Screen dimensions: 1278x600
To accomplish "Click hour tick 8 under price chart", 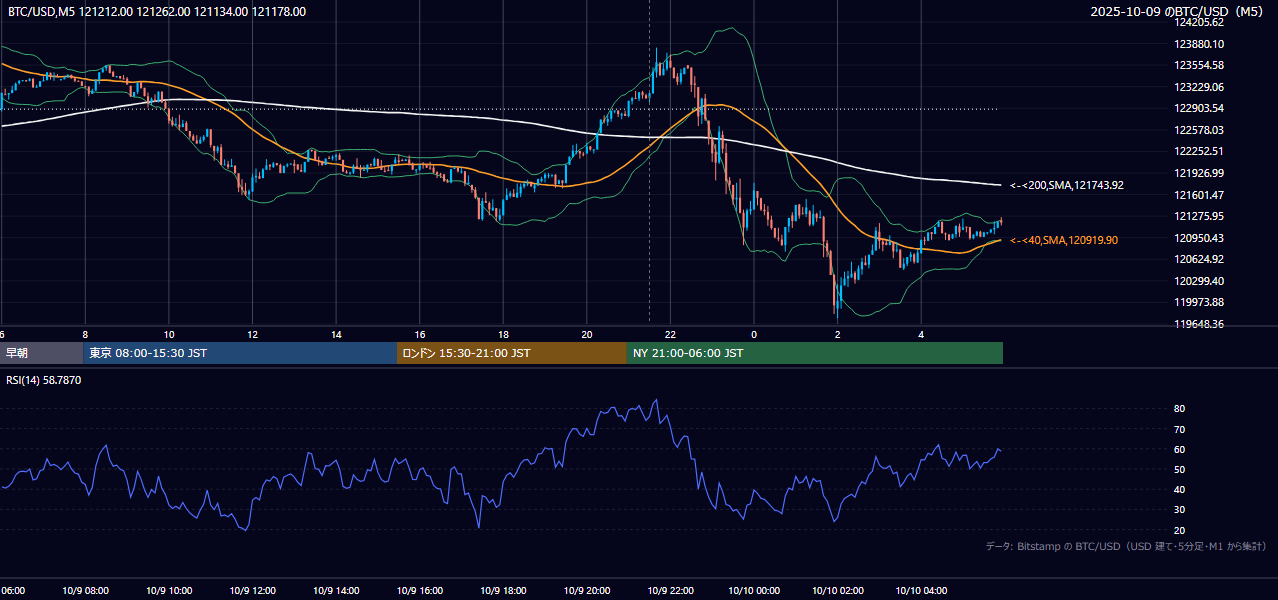I will point(85,334).
